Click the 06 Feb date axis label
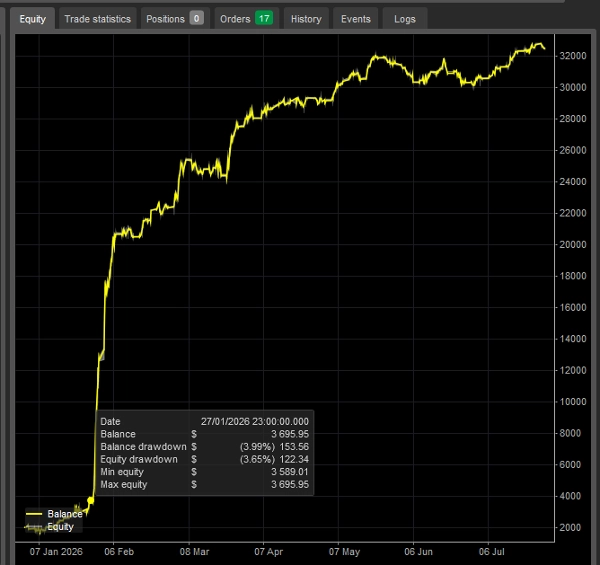The width and height of the screenshot is (600, 565). pos(119,552)
